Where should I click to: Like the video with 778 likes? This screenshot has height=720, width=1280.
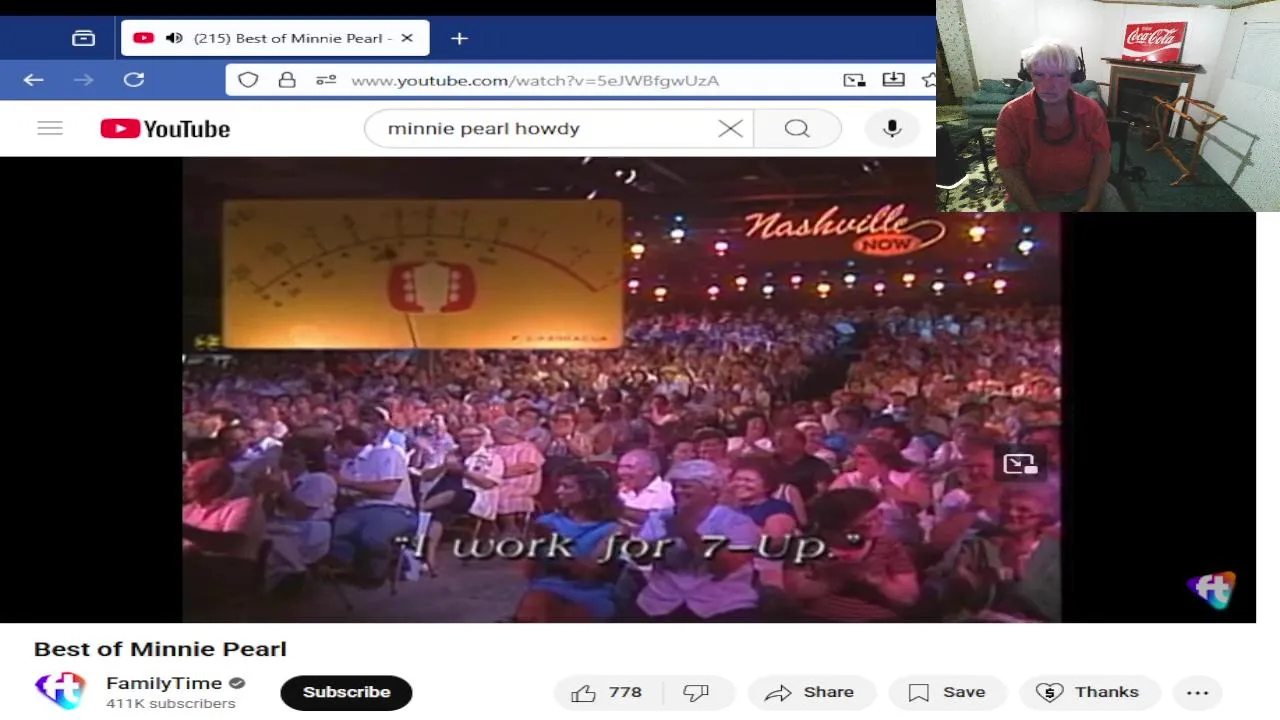[x=606, y=692]
